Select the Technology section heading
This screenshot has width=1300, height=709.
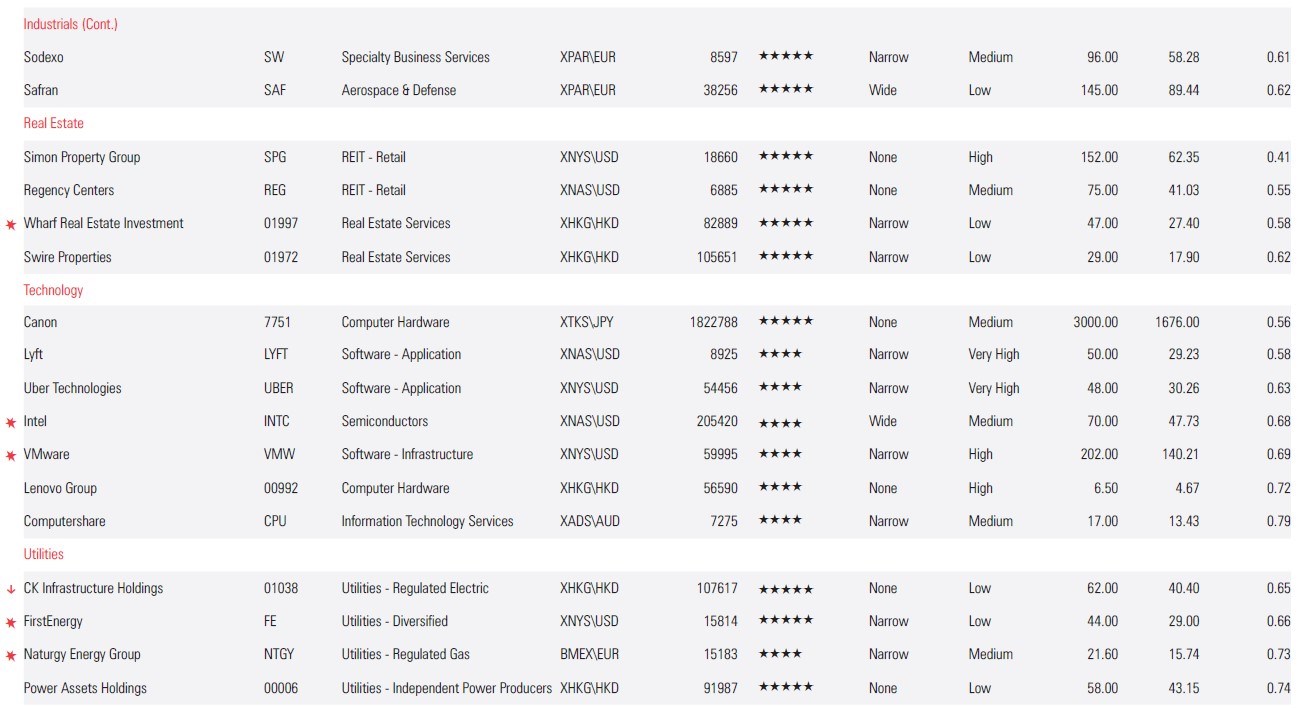54,290
